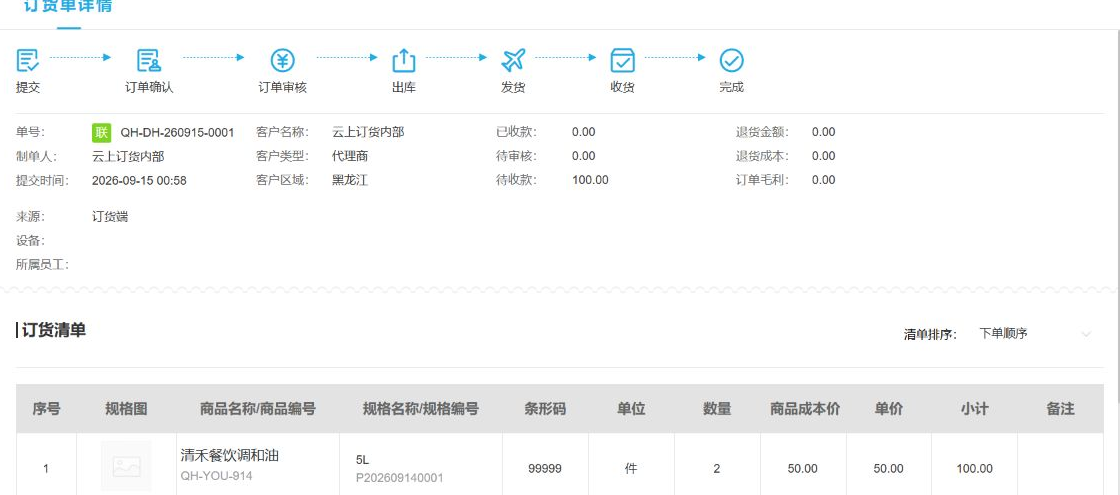Screen dimensions: 1120x495
Task: Click the product placeholder thumbnail image
Action: 126,466
